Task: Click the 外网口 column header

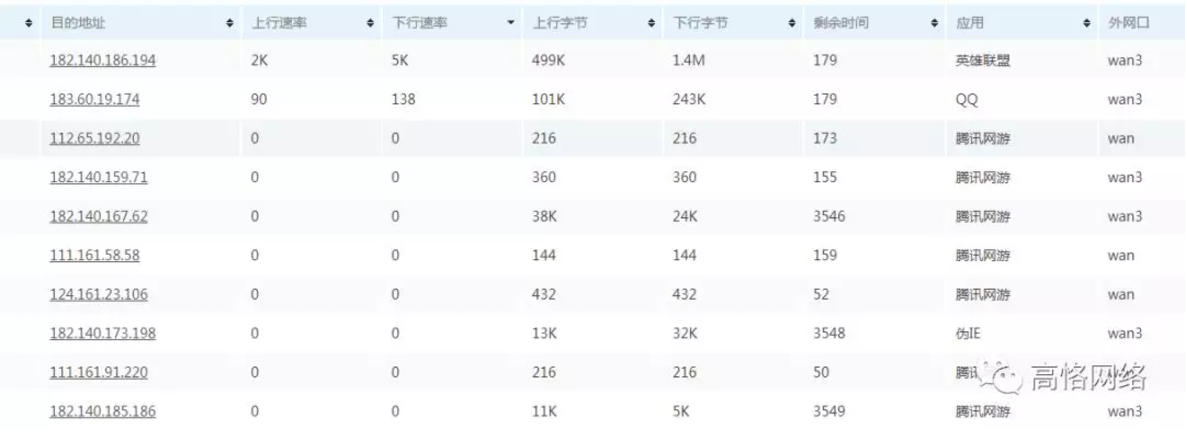Action: click(1128, 23)
